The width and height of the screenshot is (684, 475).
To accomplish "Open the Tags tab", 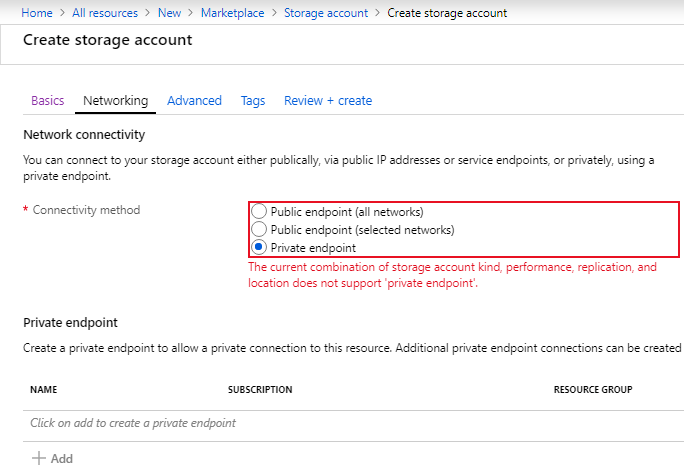I will point(253,101).
